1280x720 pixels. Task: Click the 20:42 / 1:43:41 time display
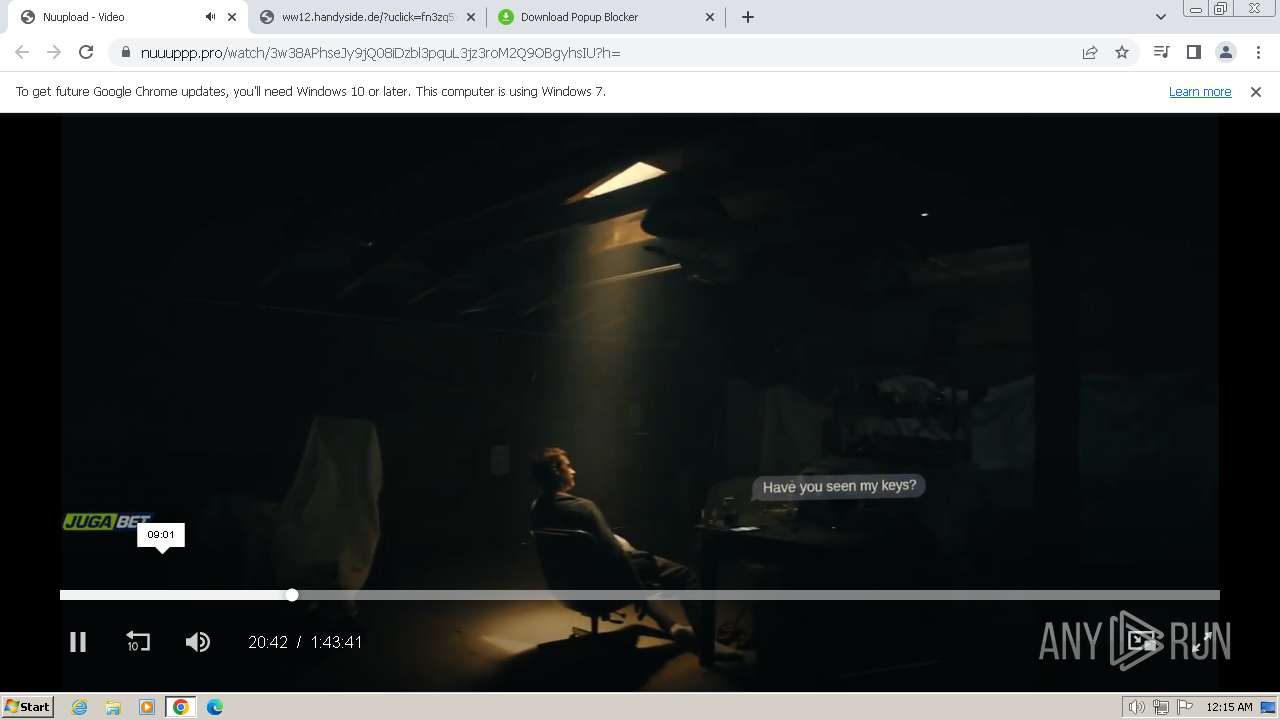(x=305, y=642)
